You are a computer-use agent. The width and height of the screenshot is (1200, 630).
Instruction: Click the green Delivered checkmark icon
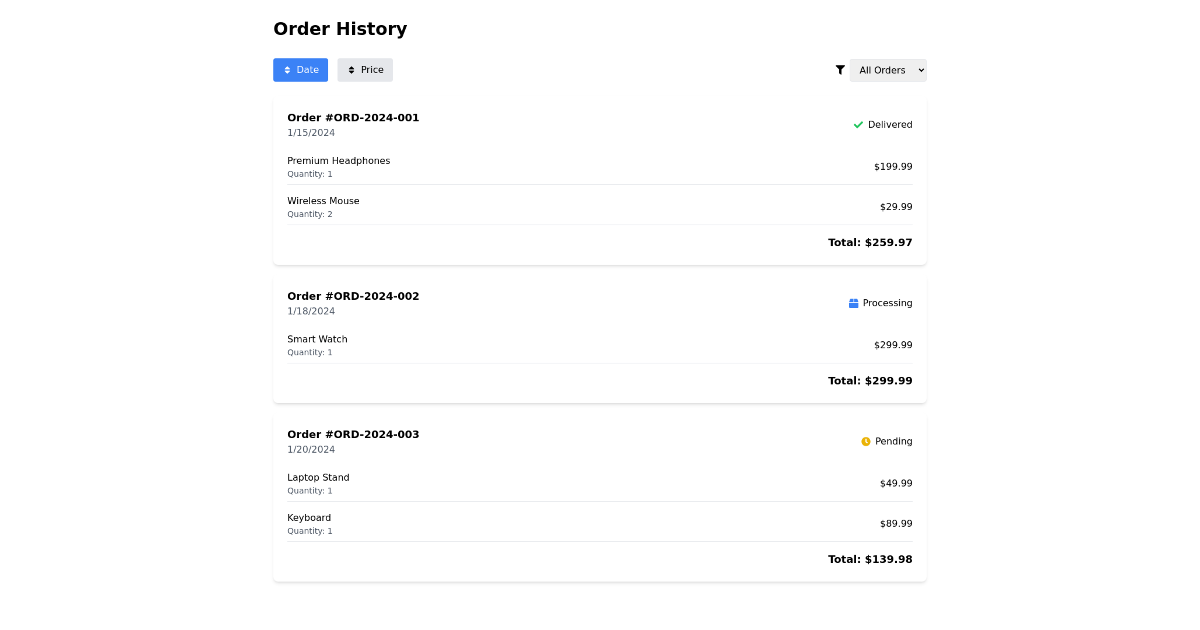(858, 124)
